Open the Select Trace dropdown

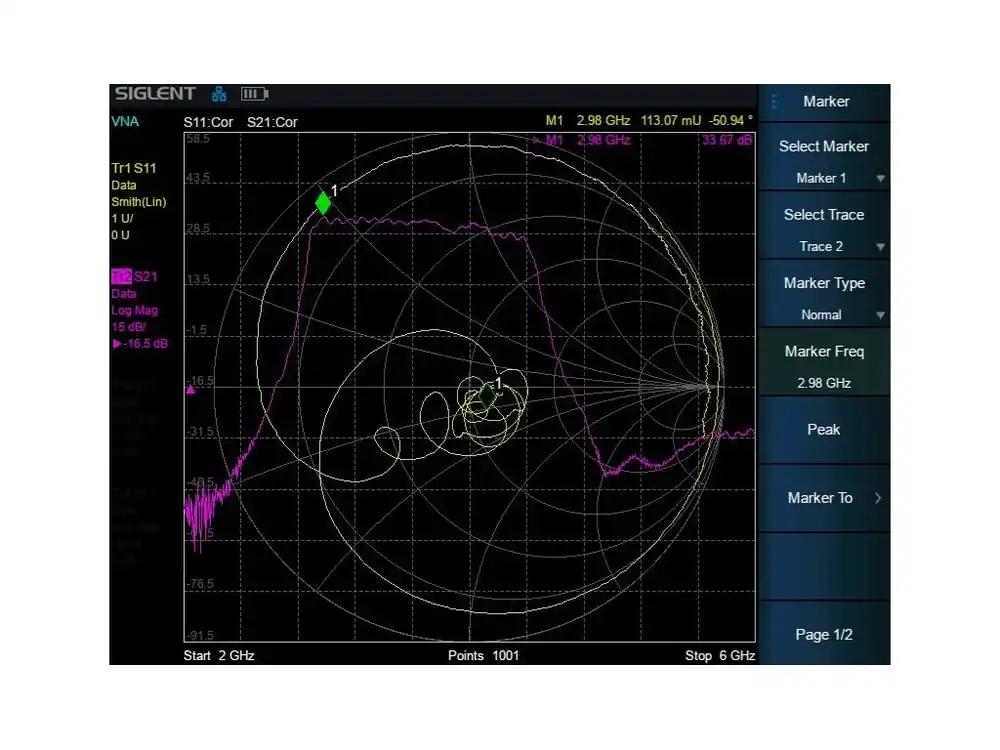824,230
